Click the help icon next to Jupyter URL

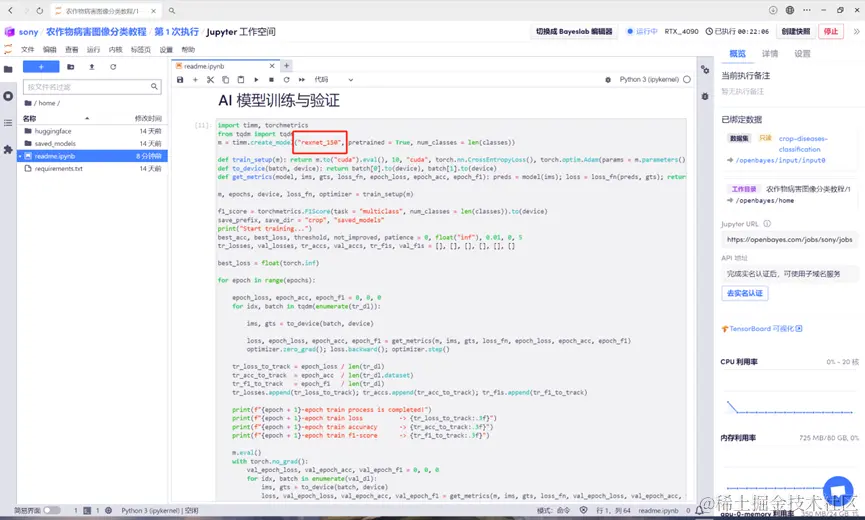(767, 224)
